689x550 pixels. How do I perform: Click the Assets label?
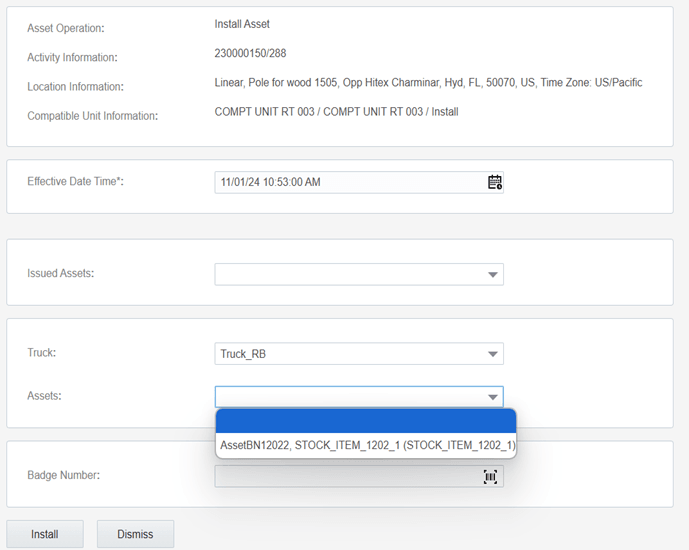[x=44, y=396]
